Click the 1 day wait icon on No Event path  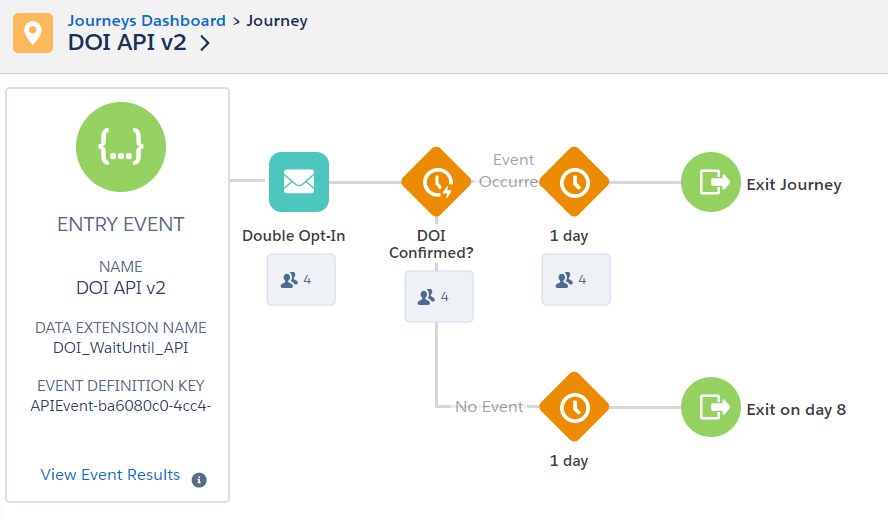point(574,407)
